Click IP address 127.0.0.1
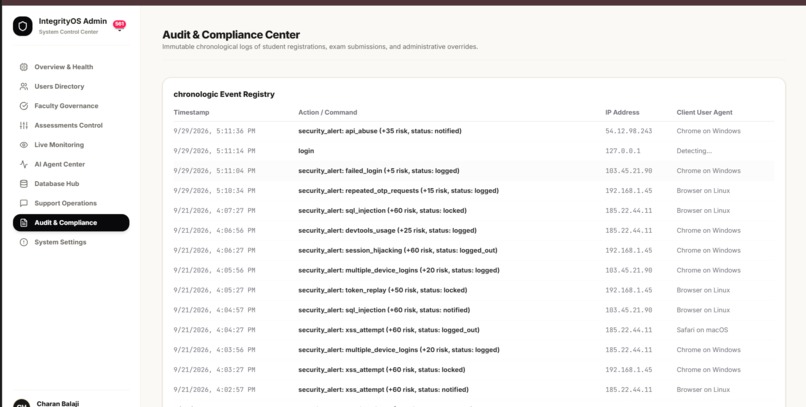 (622, 151)
